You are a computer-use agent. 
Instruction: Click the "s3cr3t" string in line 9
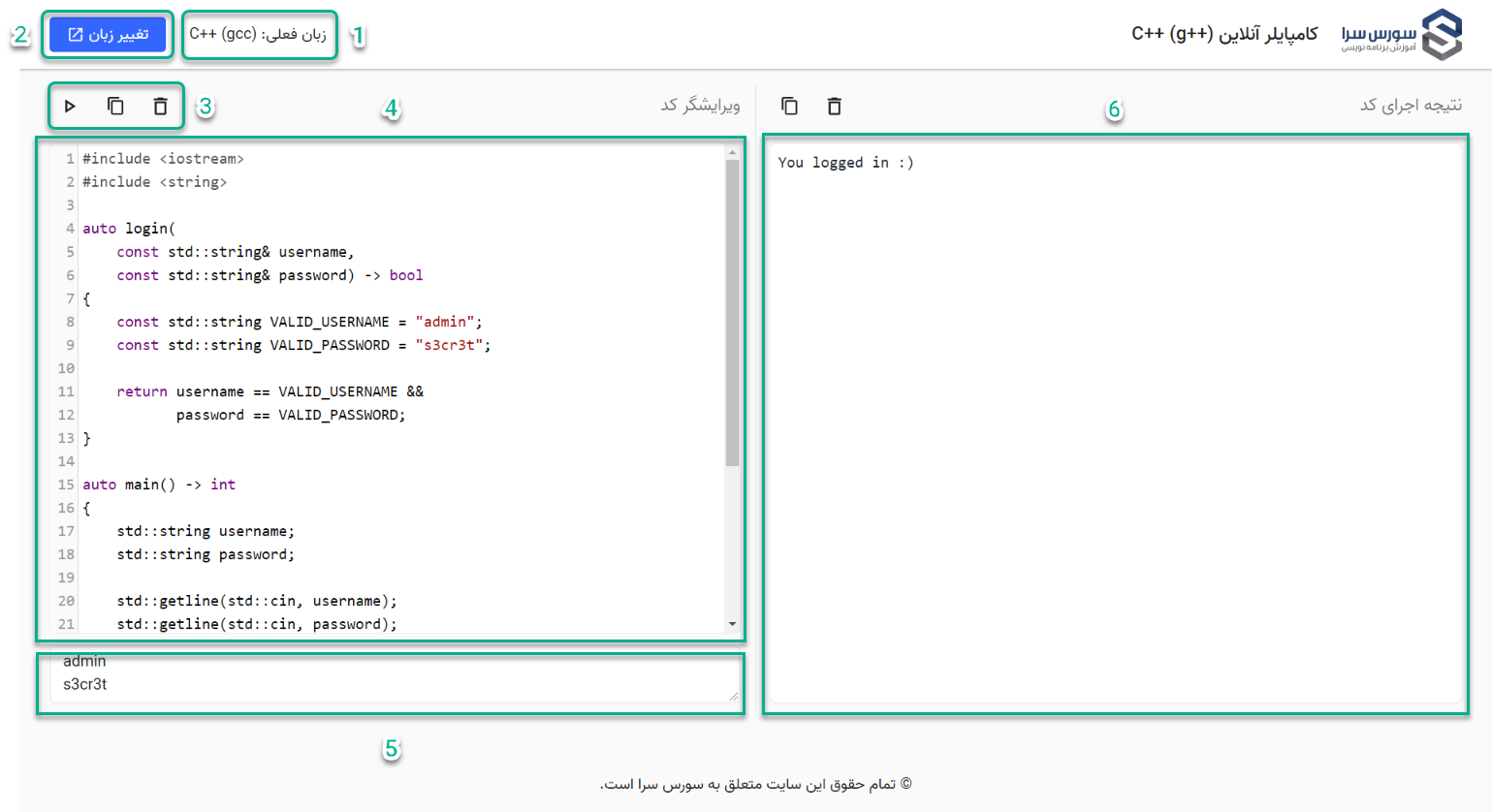(x=449, y=345)
